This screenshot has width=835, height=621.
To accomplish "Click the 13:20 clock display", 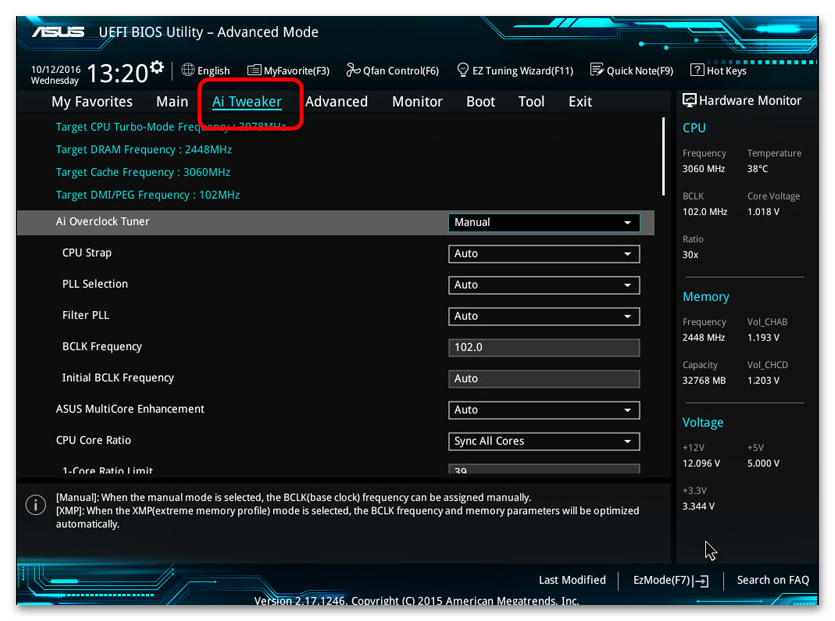I will click(x=117, y=73).
